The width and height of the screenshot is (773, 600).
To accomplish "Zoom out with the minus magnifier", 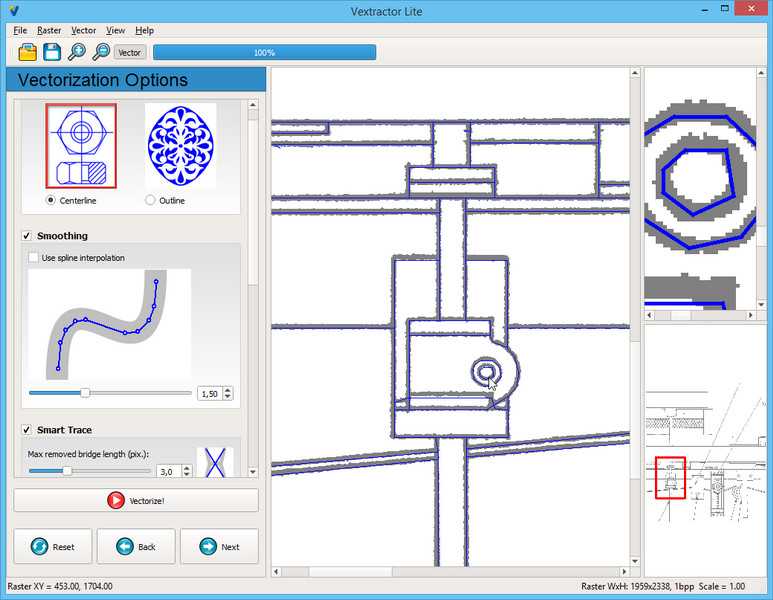I will tap(101, 52).
